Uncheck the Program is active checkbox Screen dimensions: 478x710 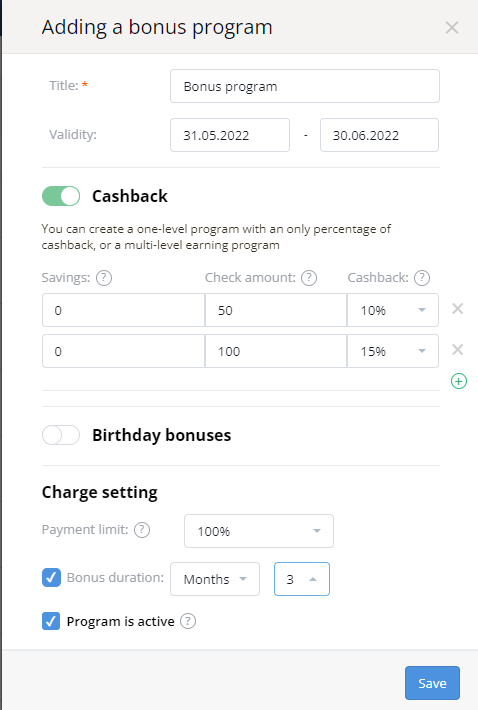point(51,621)
